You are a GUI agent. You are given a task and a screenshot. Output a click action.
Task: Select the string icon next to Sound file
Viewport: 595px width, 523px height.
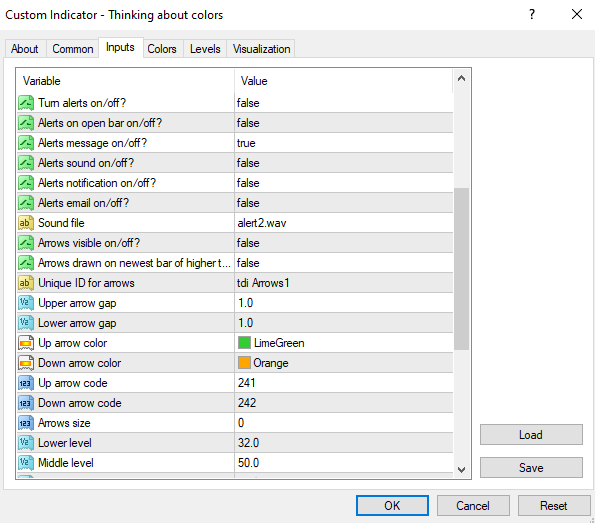pyautogui.click(x=26, y=223)
